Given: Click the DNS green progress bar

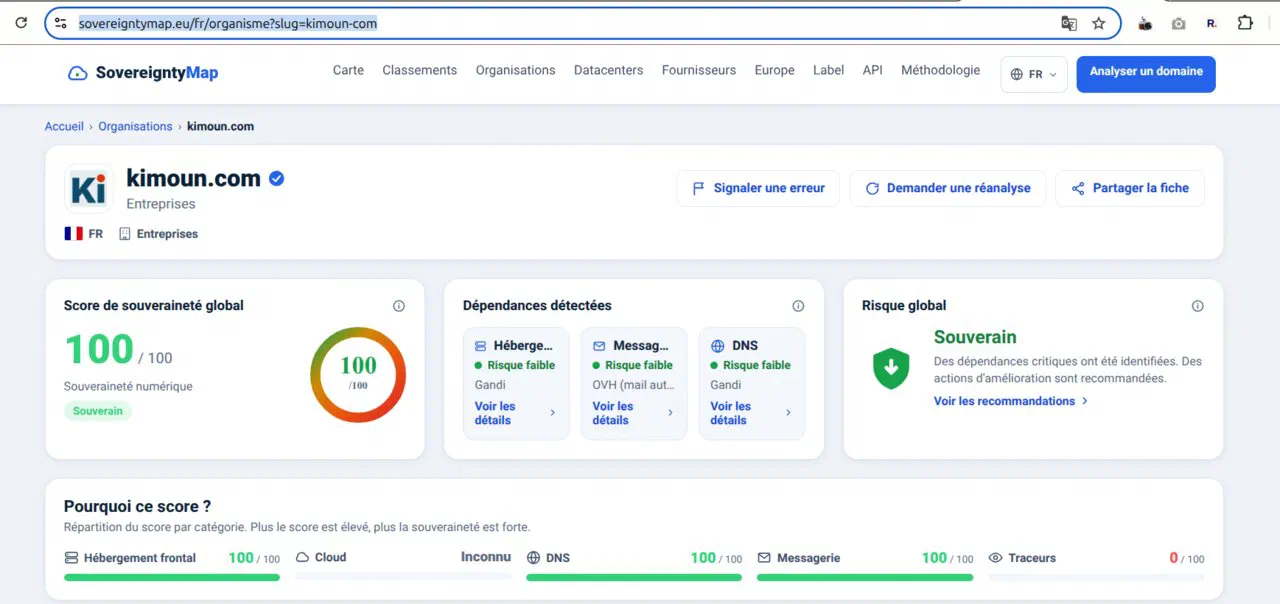Looking at the screenshot, I should [634, 577].
